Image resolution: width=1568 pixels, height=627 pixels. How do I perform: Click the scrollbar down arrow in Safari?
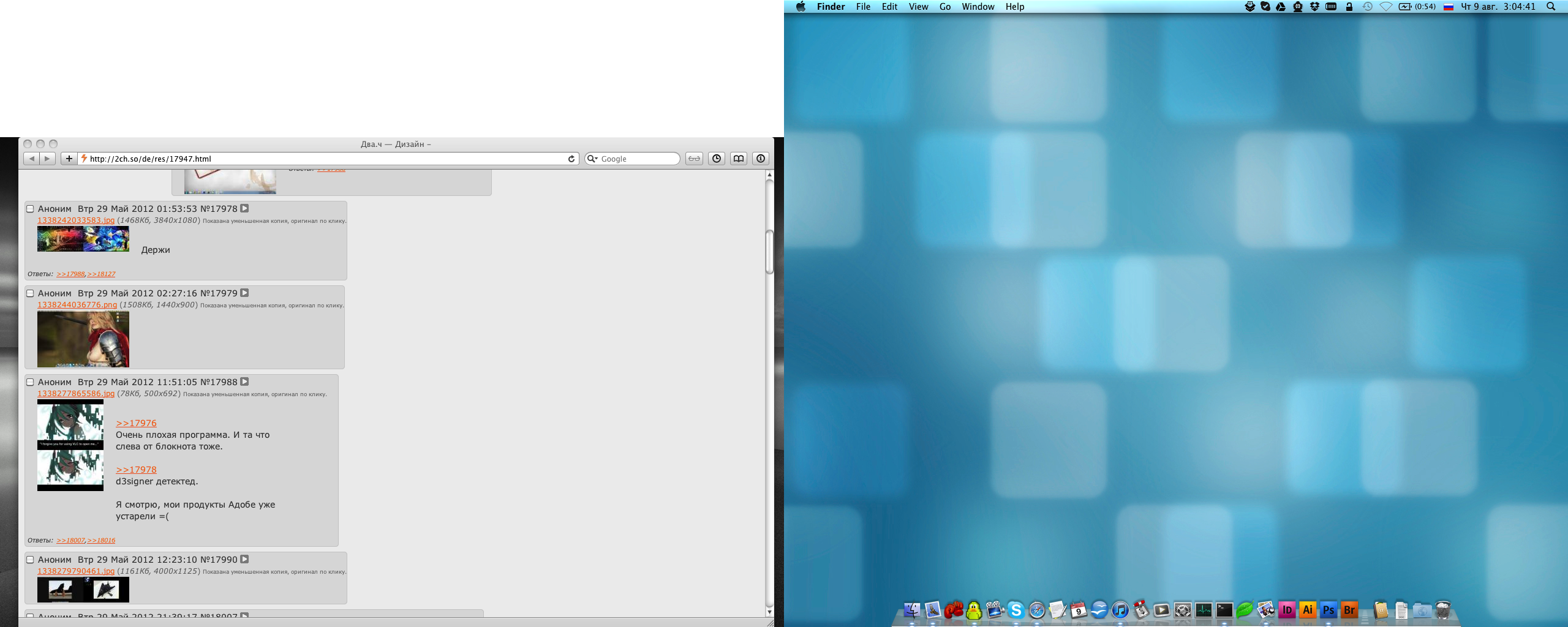[769, 612]
